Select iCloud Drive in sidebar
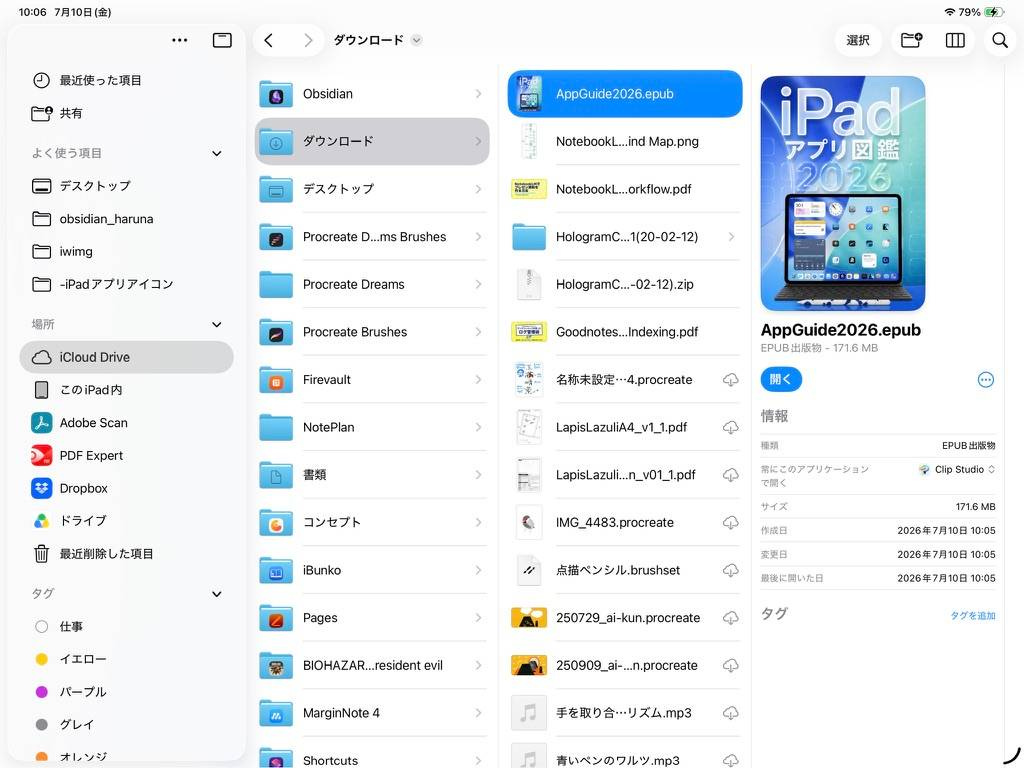Screen dimensions: 1024x768 click(127, 357)
